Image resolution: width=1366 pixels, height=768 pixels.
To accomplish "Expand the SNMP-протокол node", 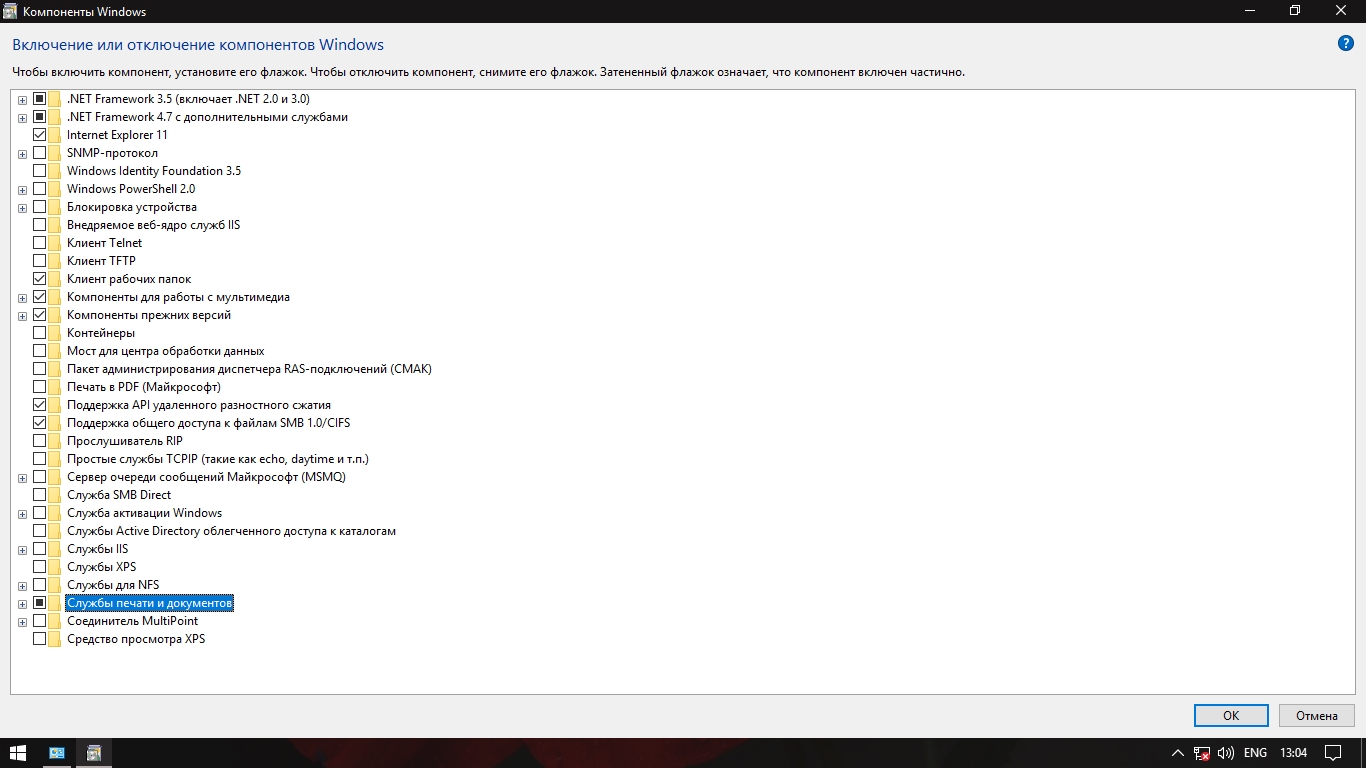I will coord(22,154).
